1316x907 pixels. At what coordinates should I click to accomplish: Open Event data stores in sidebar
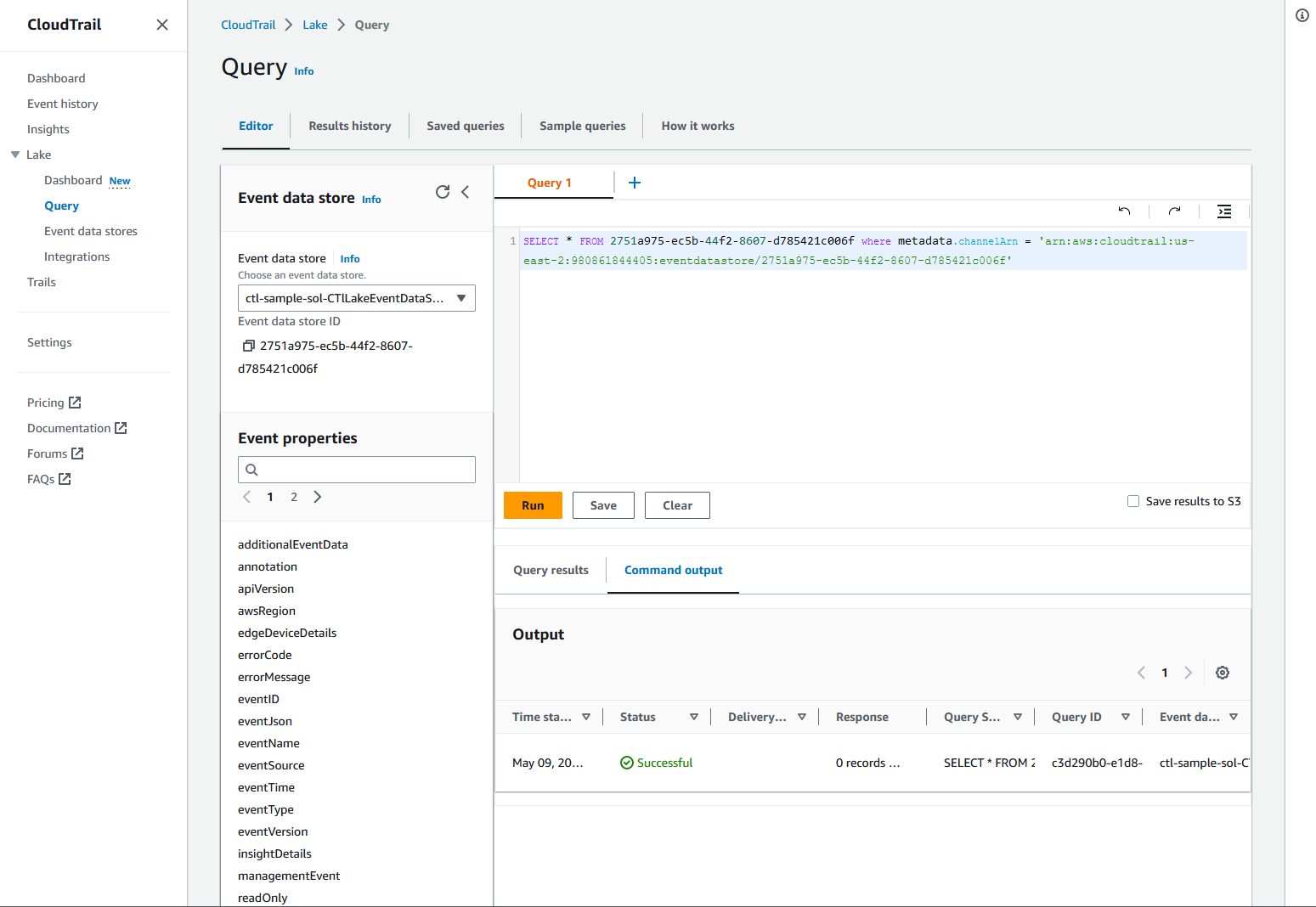pyautogui.click(x=91, y=231)
